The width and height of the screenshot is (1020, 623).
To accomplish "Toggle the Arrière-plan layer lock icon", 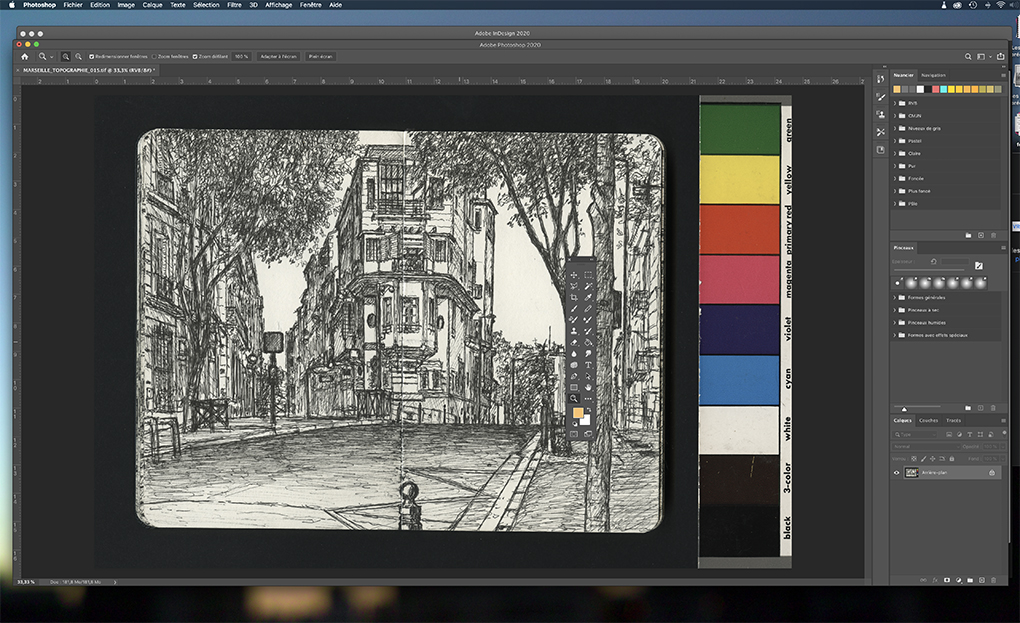I will tap(992, 473).
